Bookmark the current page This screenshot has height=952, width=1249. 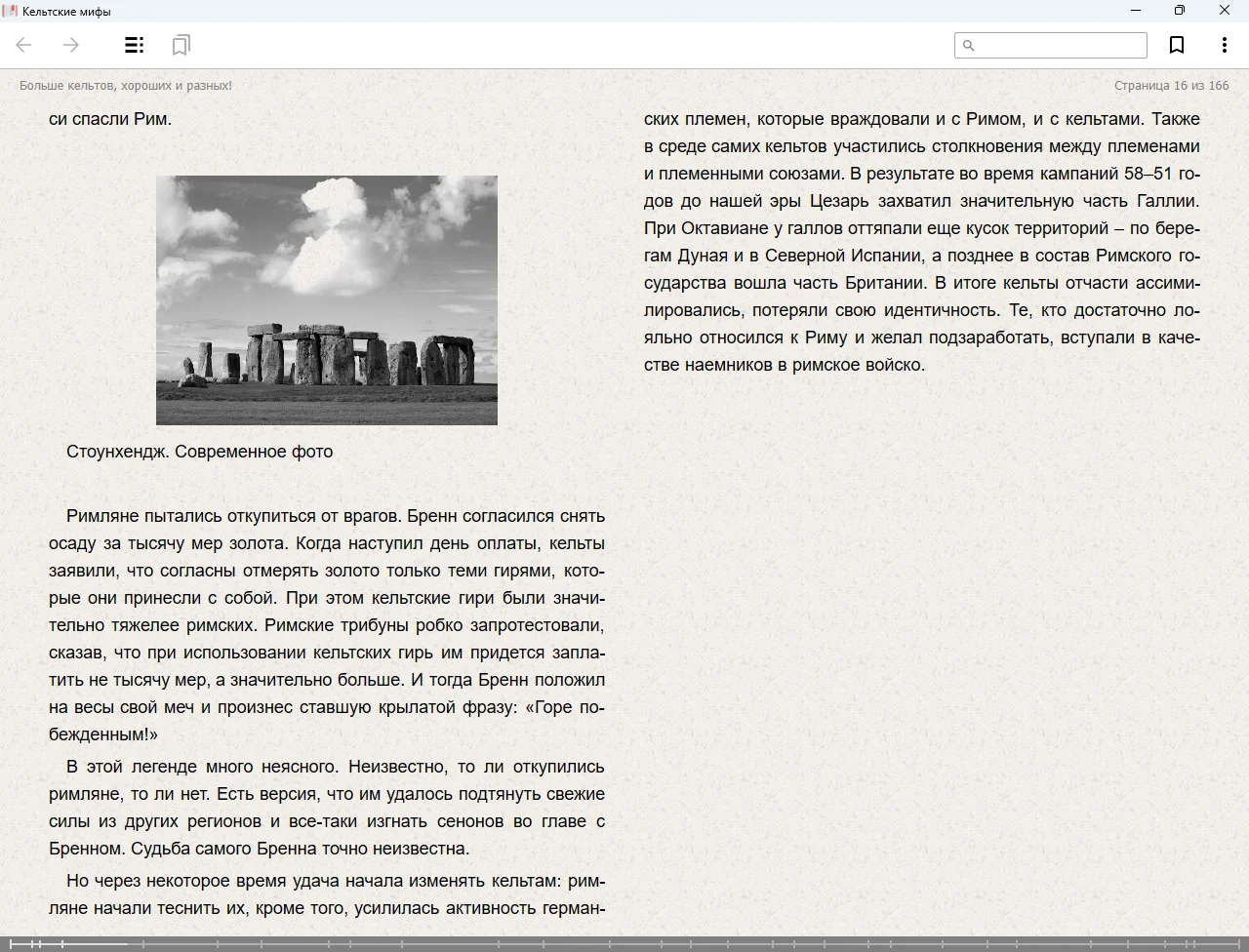point(1177,45)
